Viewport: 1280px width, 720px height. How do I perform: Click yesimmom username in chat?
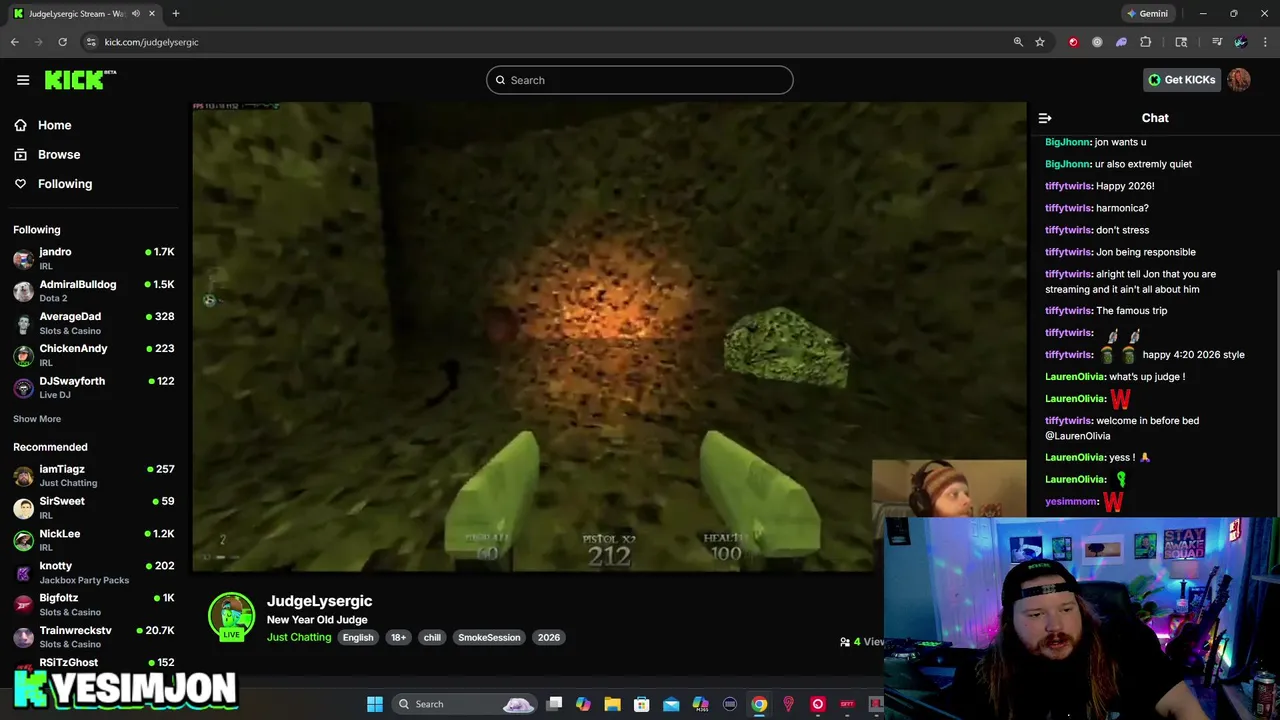[1071, 501]
